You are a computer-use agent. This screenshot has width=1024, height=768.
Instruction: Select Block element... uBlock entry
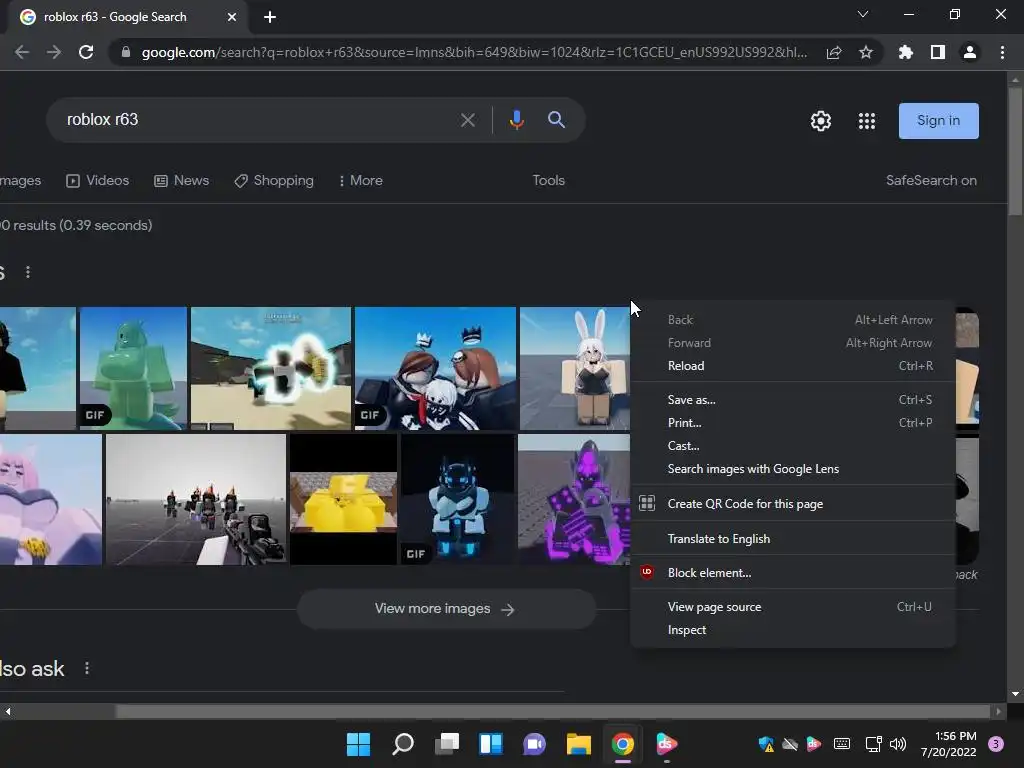click(793, 573)
